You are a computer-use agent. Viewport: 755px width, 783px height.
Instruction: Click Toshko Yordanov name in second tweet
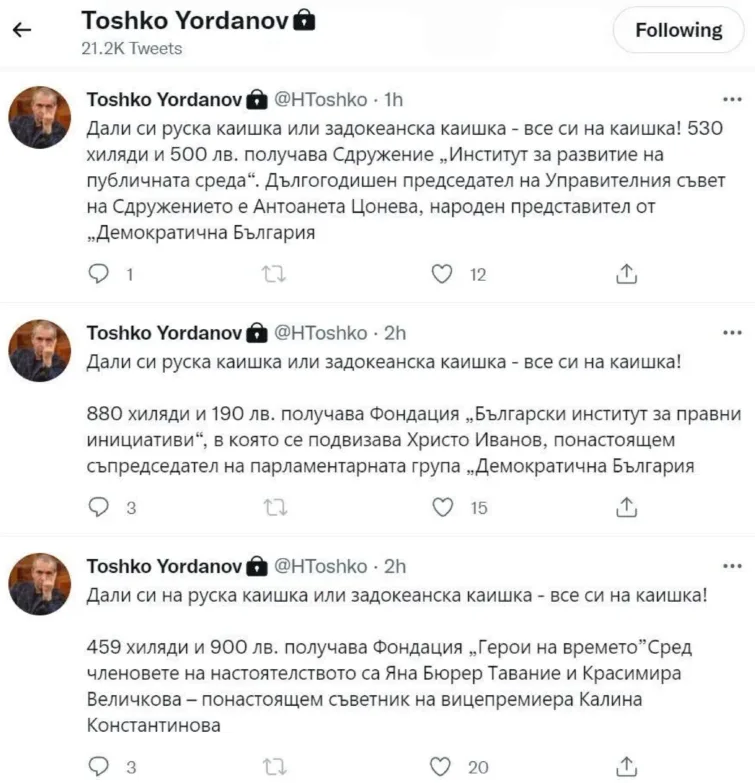tap(164, 333)
